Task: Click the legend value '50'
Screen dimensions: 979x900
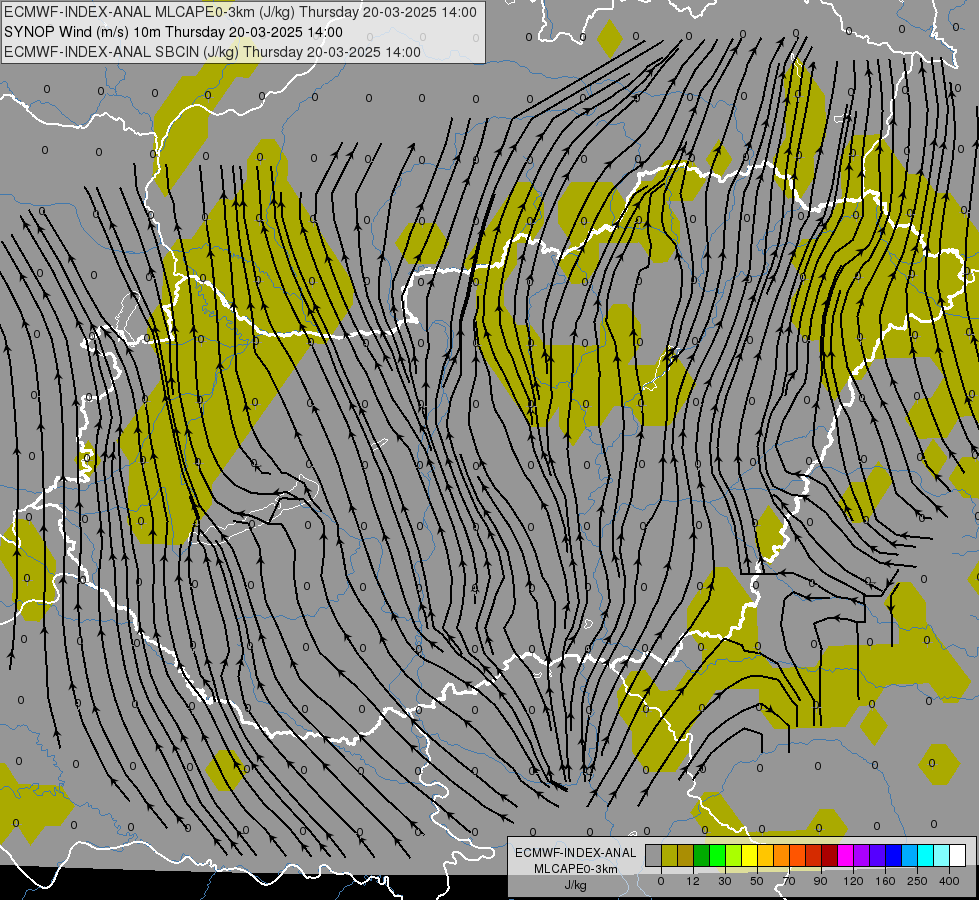Action: click(757, 881)
